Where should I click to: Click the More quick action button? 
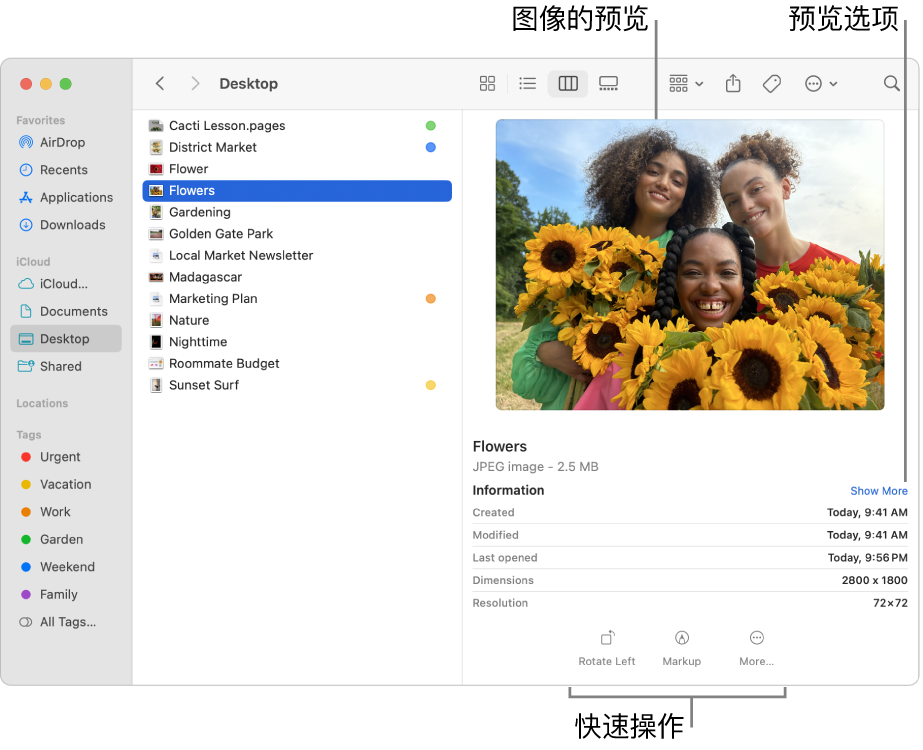756,648
